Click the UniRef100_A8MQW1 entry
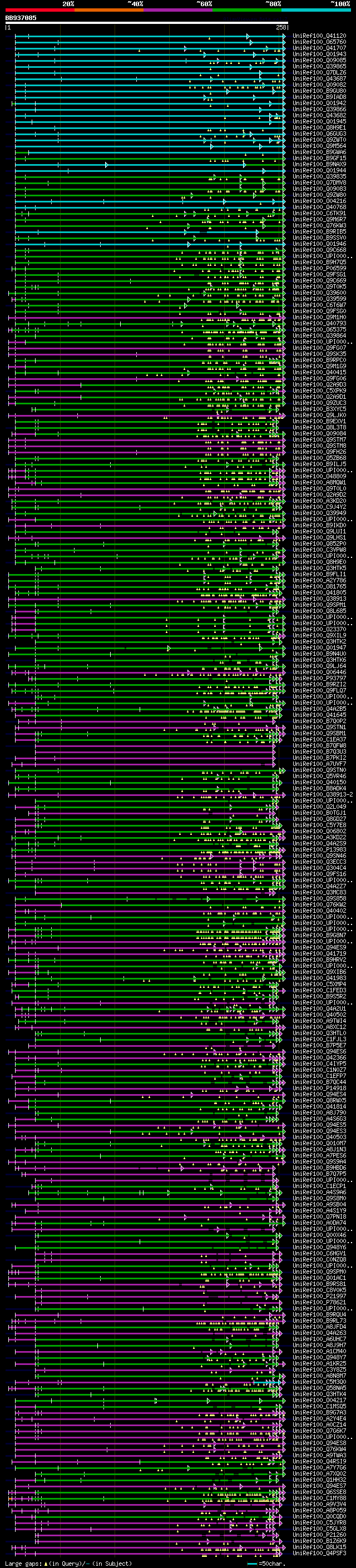 point(319,483)
